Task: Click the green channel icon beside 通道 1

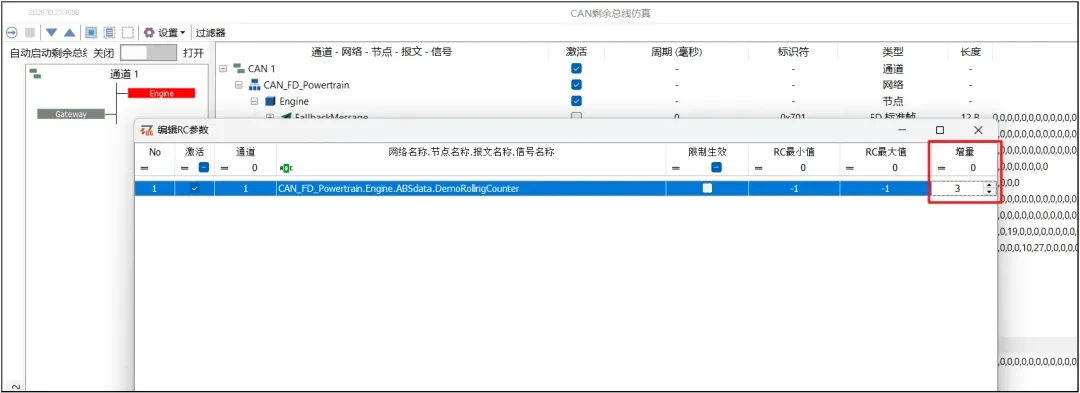Action: (35, 73)
